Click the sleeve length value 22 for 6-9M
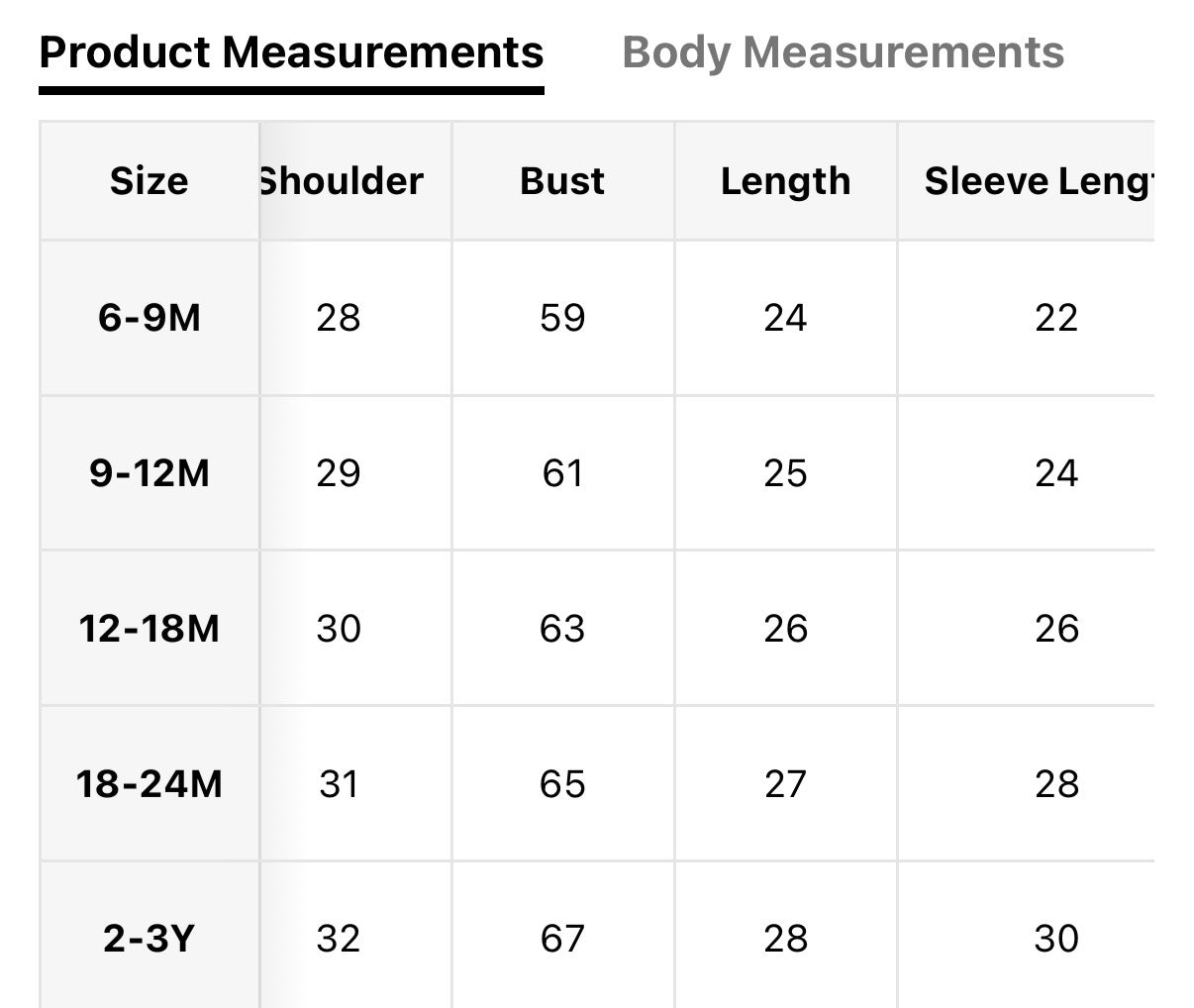Screen dimensions: 1194x1008 click(1055, 318)
